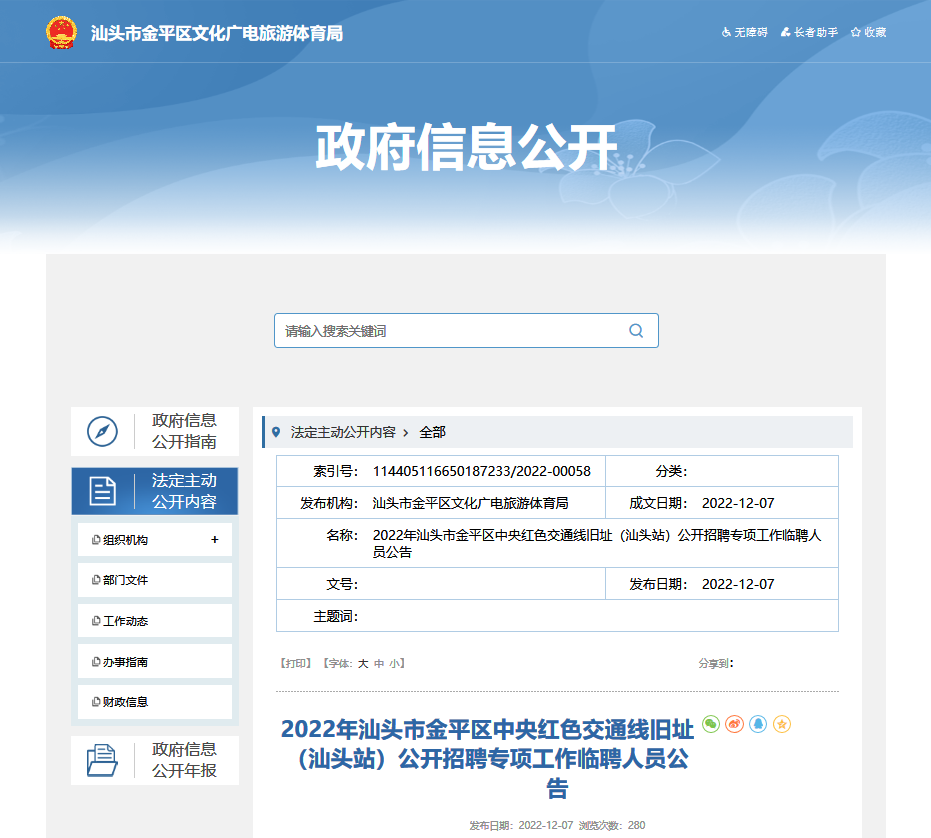Image resolution: width=931 pixels, height=838 pixels.
Task: Set font size to 中
Action: (379, 663)
